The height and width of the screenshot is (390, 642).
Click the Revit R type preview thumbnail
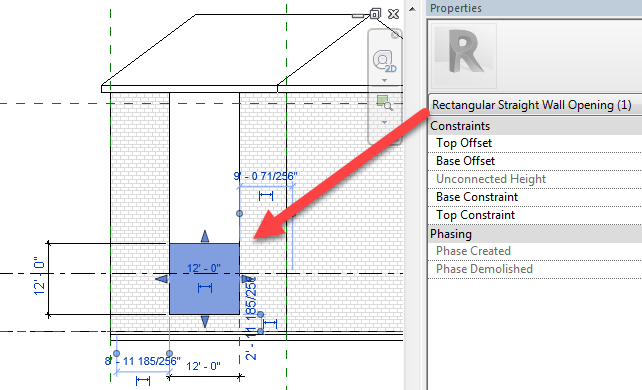point(464,56)
